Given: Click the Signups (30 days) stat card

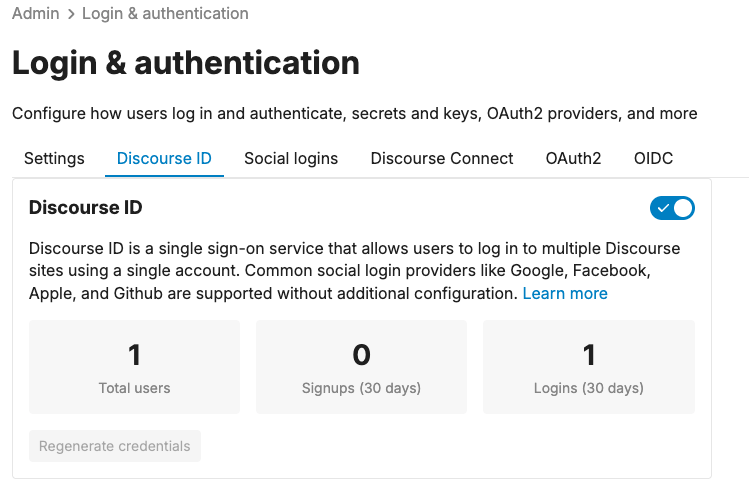Looking at the screenshot, I should tap(361, 367).
